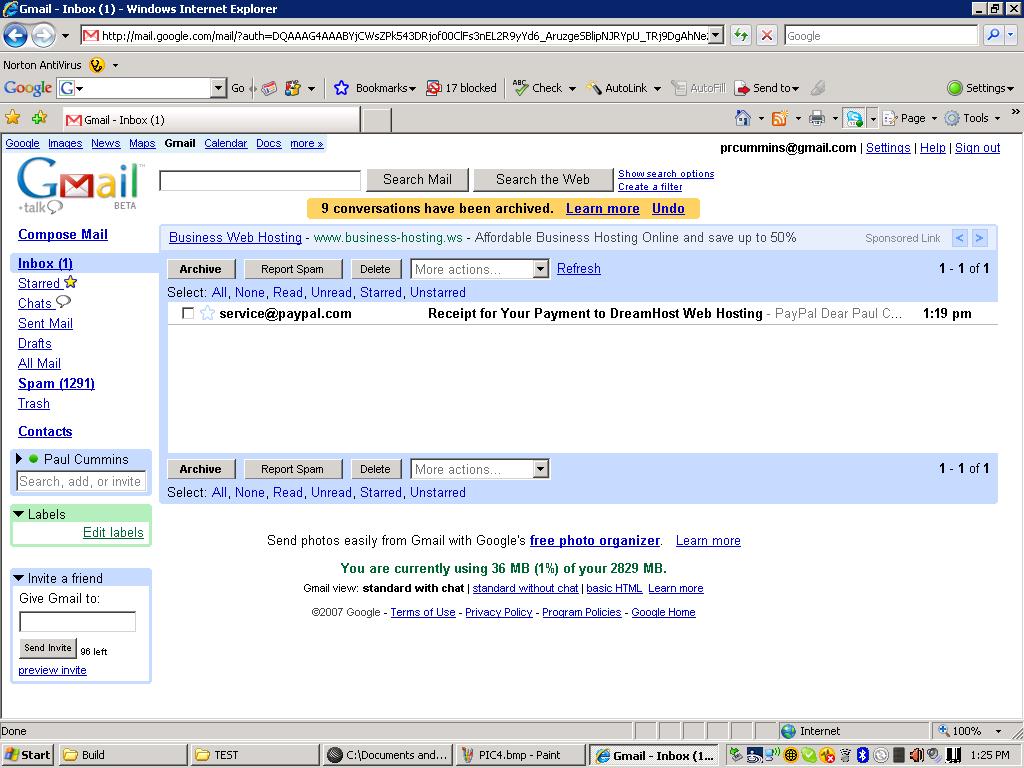Open the Favorites Center yellow star

tap(12, 118)
